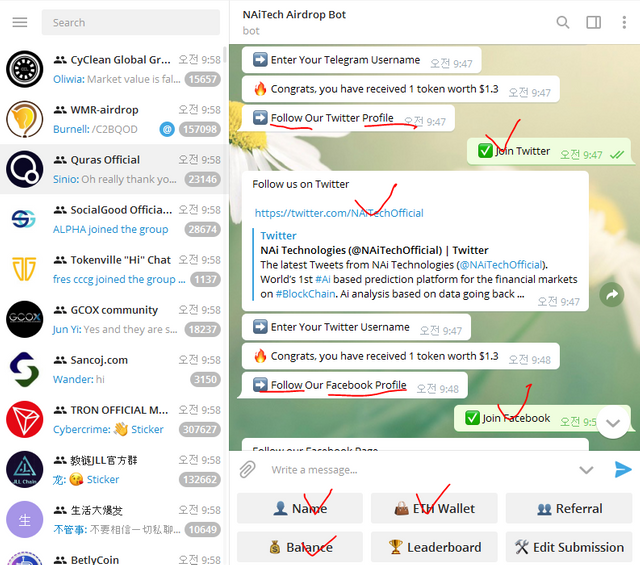
Task: Click the 28674 unread badge
Action: click(202, 229)
